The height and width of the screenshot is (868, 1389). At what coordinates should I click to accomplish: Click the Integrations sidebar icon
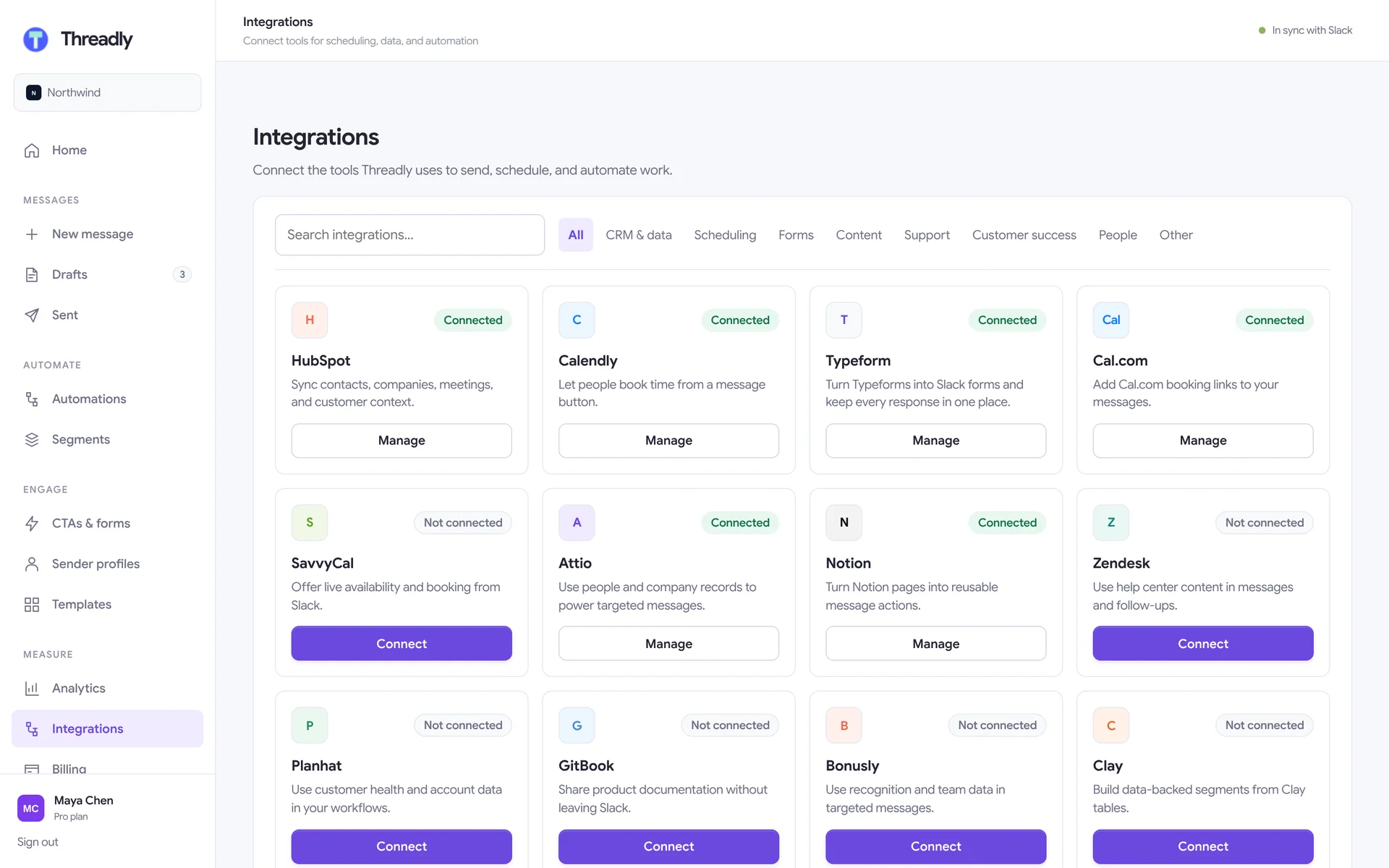(x=32, y=729)
